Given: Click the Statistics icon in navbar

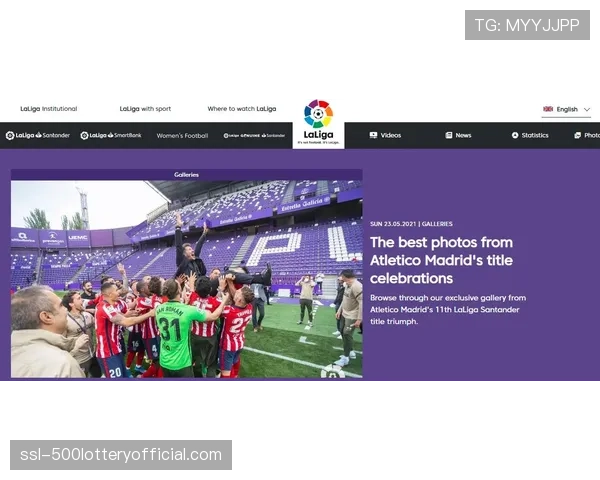Looking at the screenshot, I should [515, 135].
